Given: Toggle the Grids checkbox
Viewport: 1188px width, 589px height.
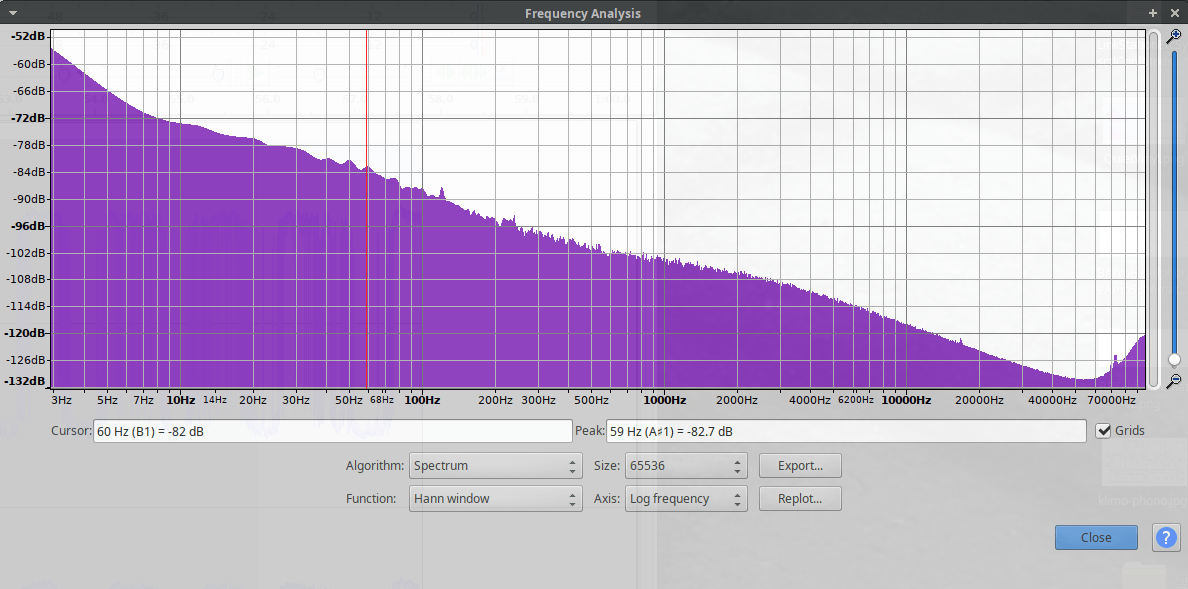Looking at the screenshot, I should [x=1104, y=431].
